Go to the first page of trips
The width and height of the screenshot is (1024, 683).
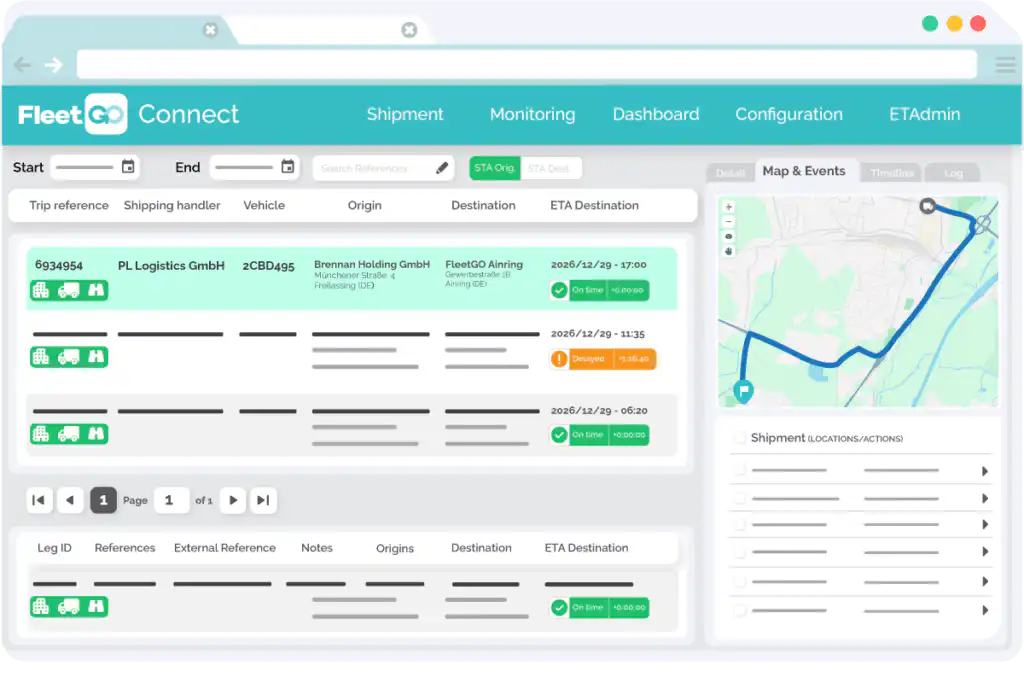tap(39, 500)
